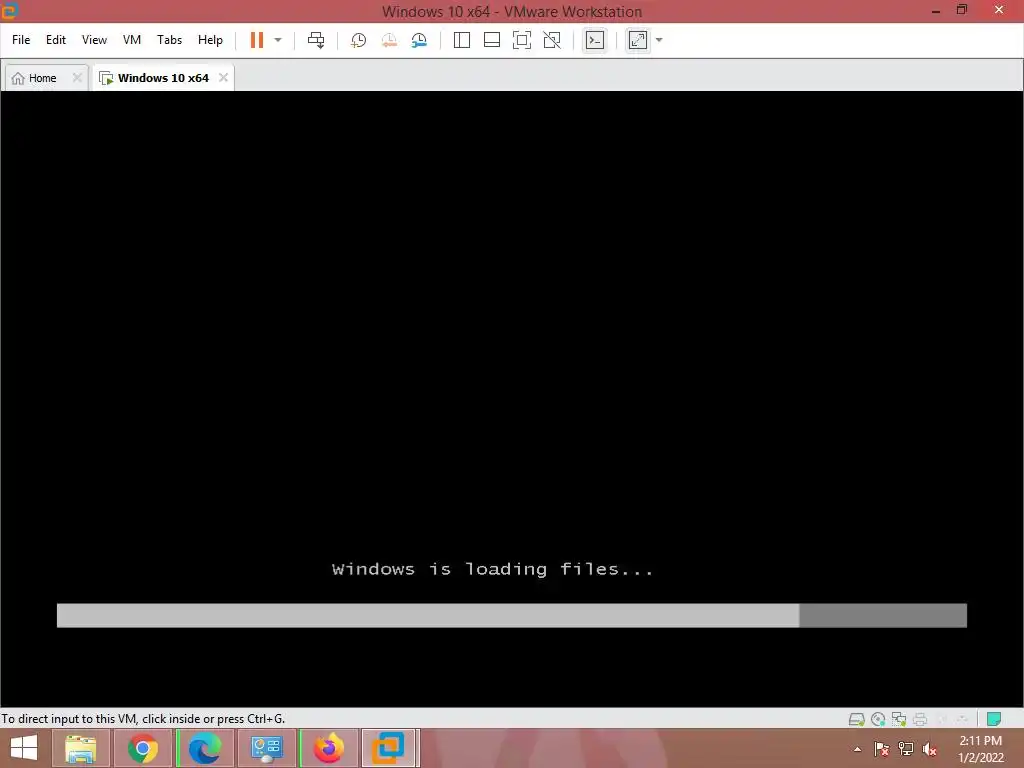The width and height of the screenshot is (1024, 768).
Task: Launch Firefox from the taskbar
Action: [328, 748]
